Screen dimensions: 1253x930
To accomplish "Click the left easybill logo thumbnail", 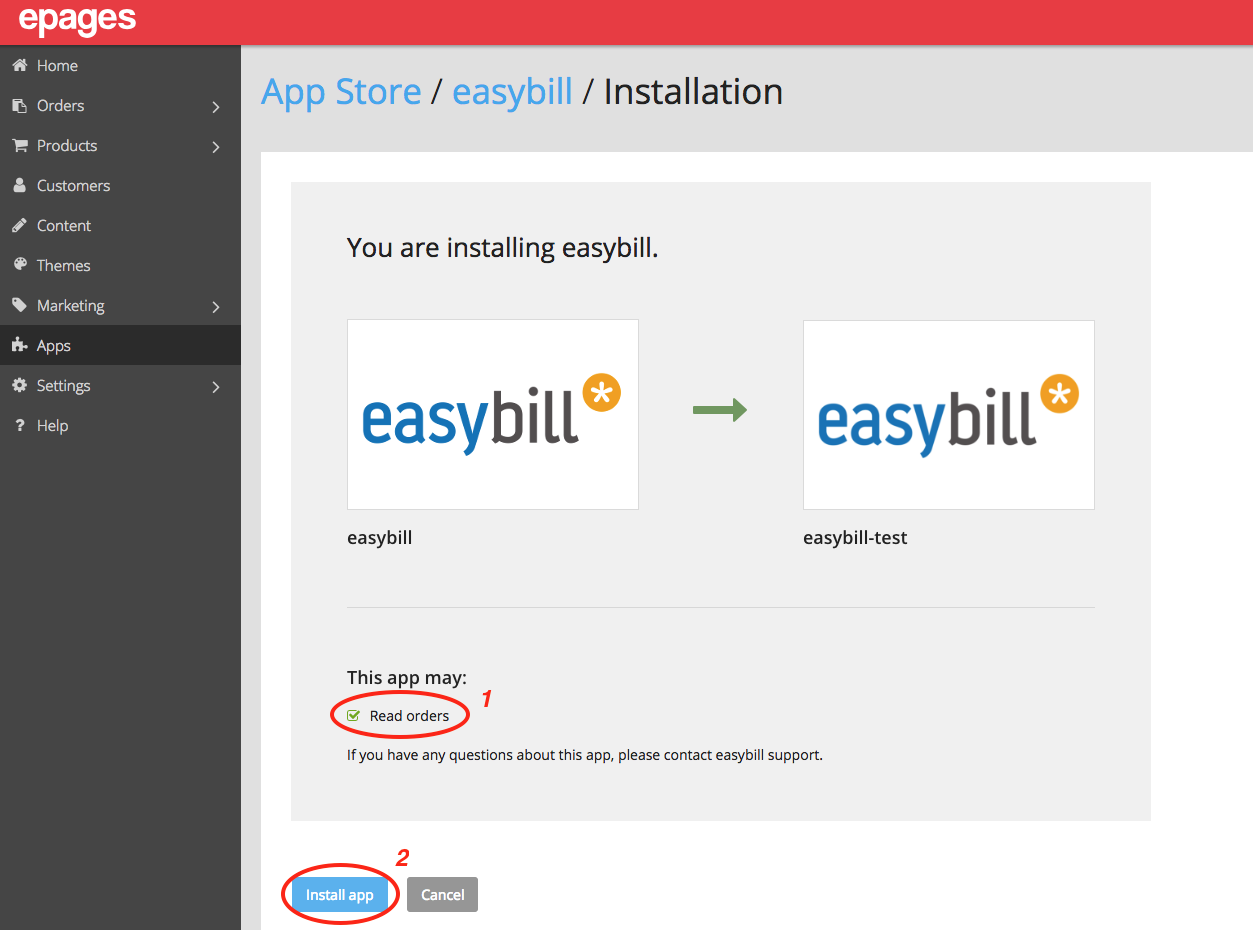I will (x=493, y=414).
